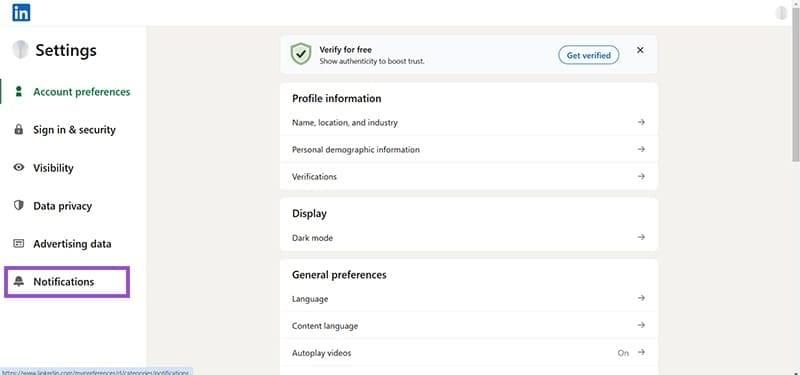Screen dimensions: 800x375
Task: Open Personal demographic information
Action: click(x=468, y=149)
